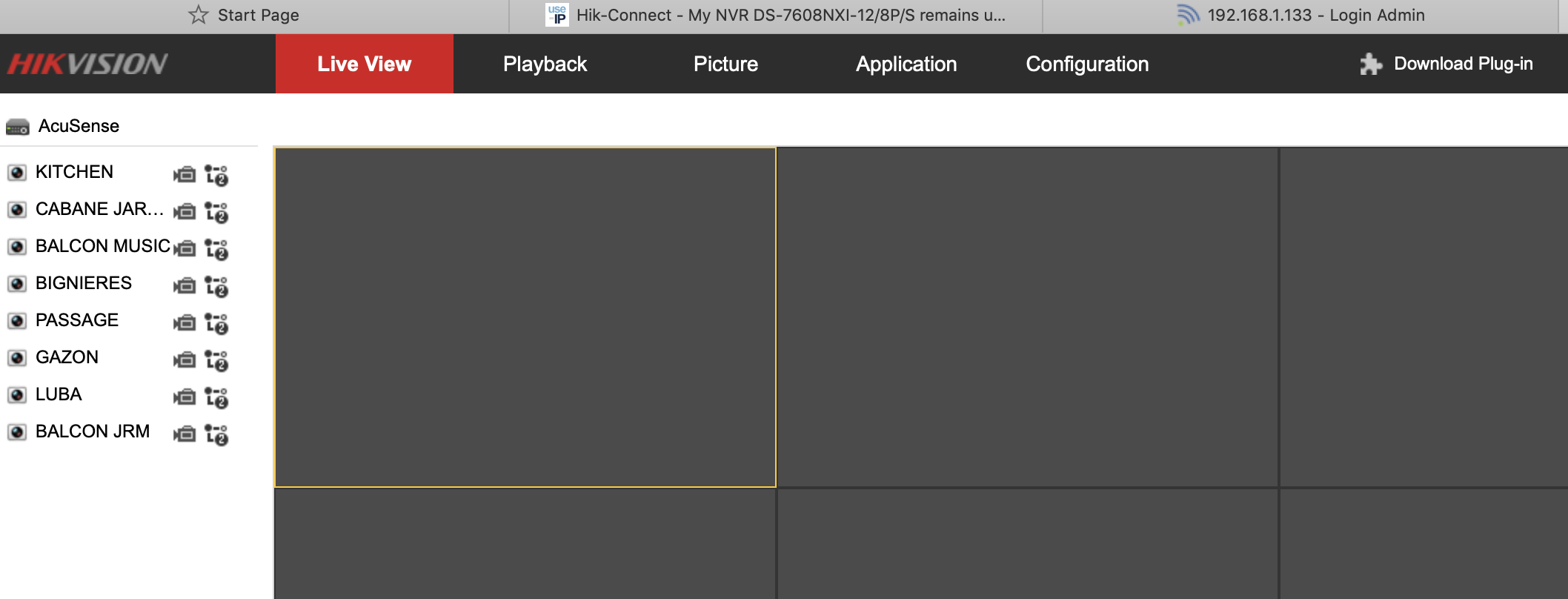This screenshot has width=1568, height=599.
Task: Click the record icon next to BIGNIERES
Action: [185, 285]
